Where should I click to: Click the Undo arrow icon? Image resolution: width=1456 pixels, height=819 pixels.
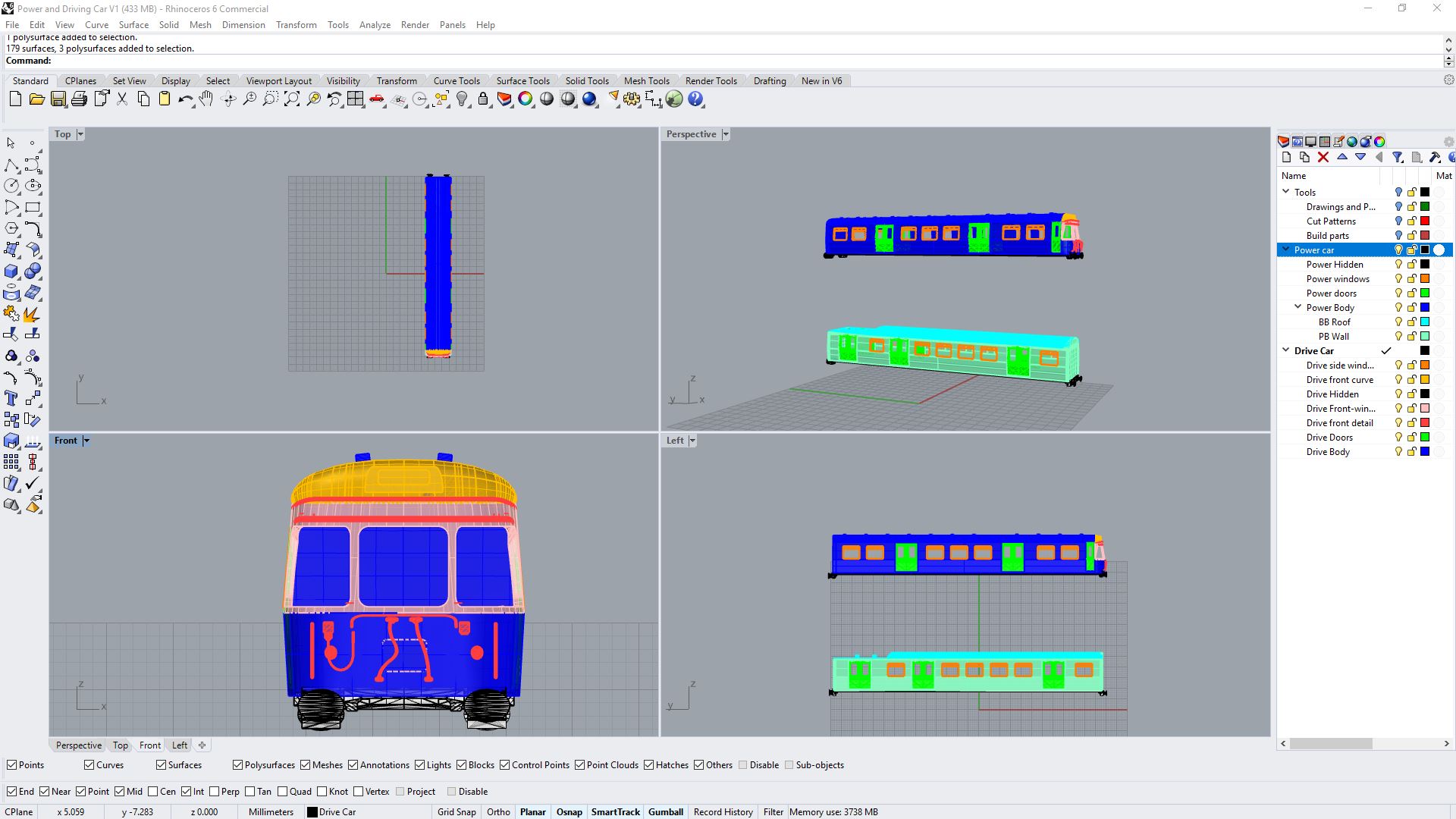point(184,99)
